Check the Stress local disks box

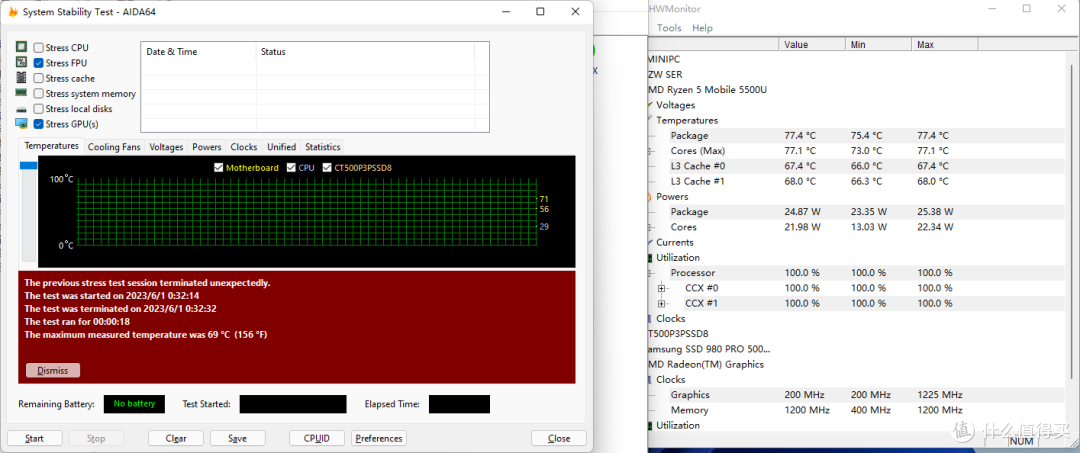39,109
